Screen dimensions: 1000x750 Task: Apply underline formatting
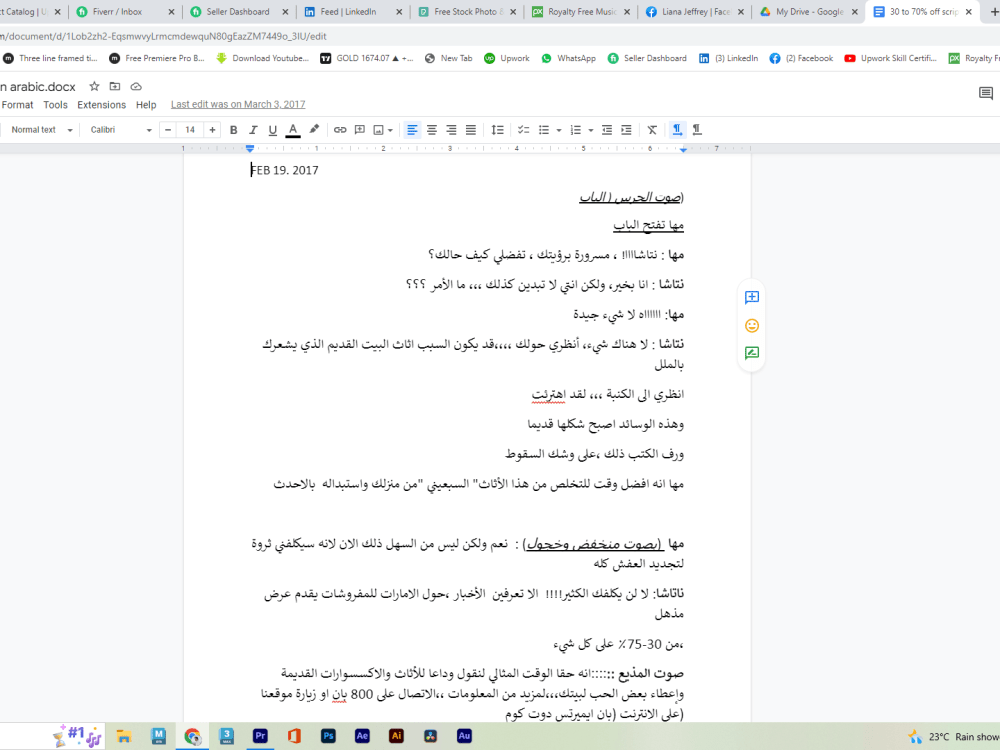point(273,130)
